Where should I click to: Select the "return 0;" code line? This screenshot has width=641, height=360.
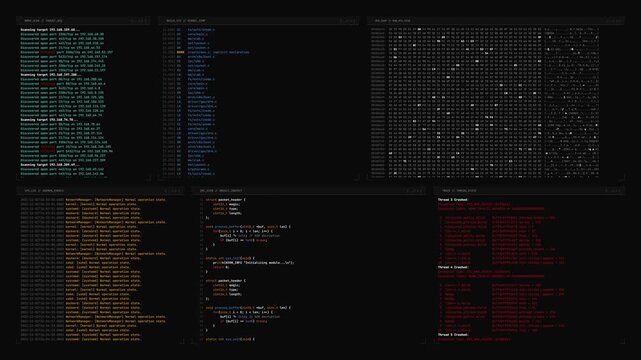[x=221, y=267]
